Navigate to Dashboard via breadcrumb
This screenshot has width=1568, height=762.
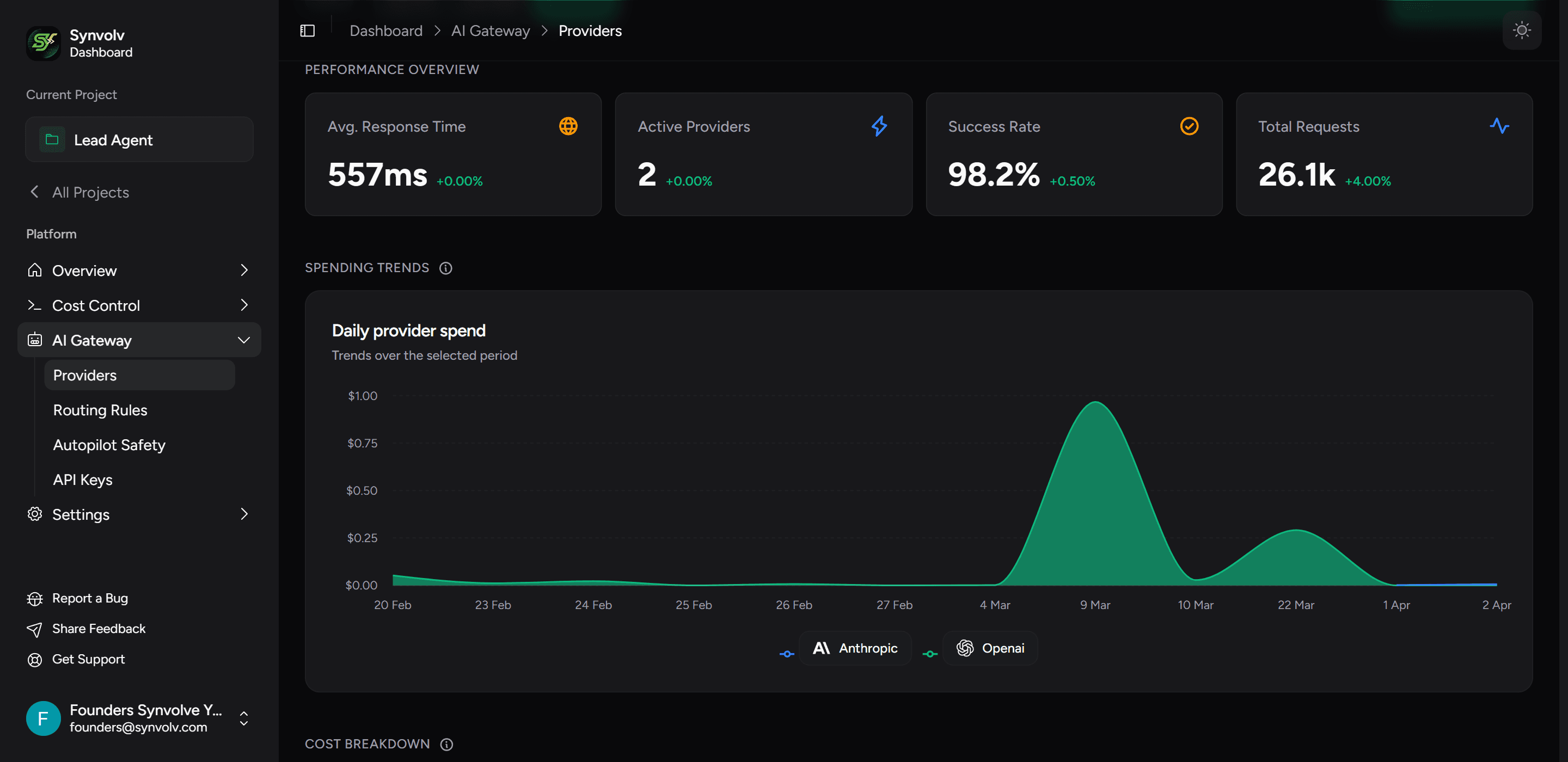click(386, 30)
